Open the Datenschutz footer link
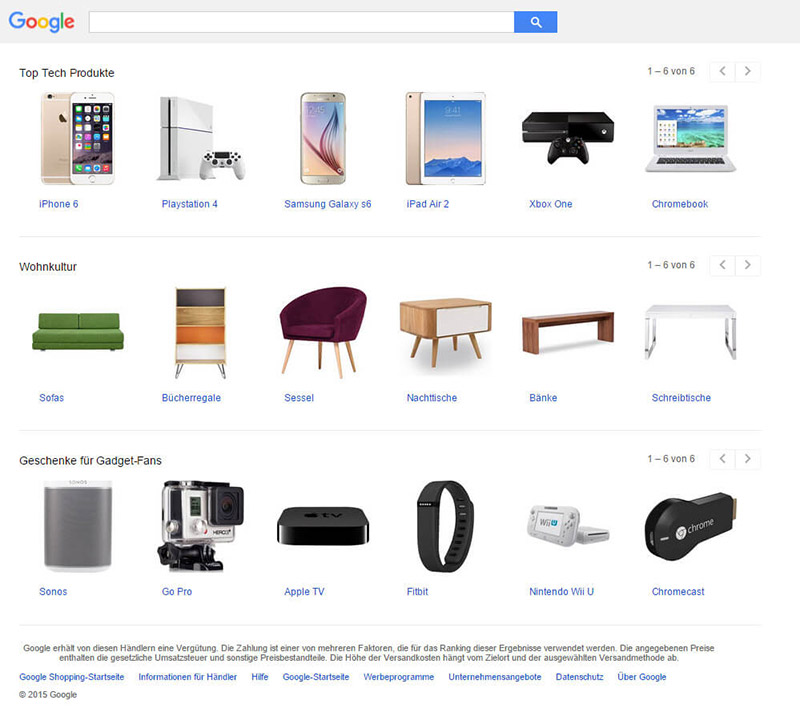The height and width of the screenshot is (716, 800). (579, 677)
